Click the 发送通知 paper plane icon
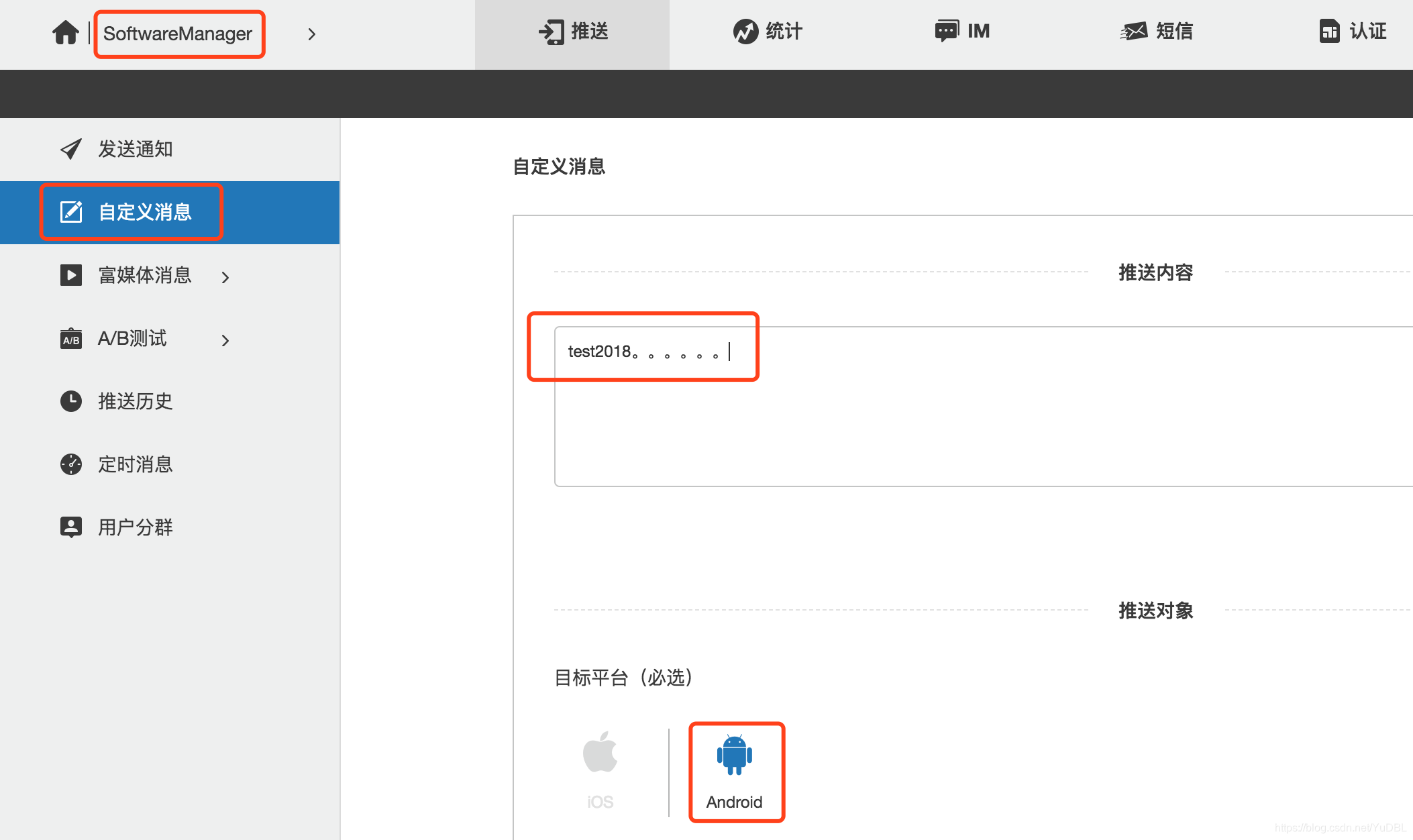This screenshot has height=840, width=1413. point(71,148)
